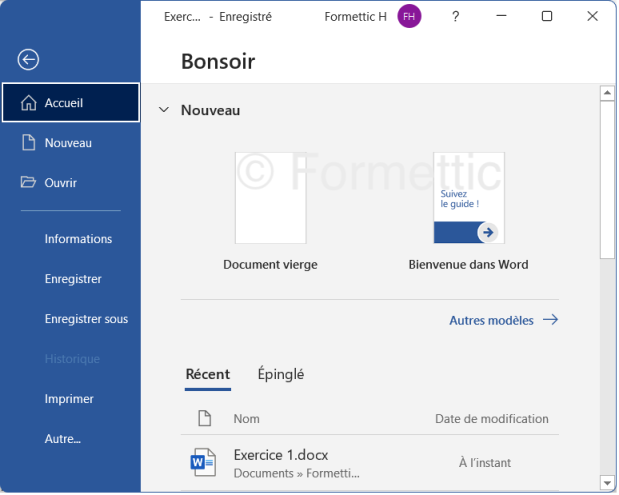Screen dimensions: 619x495
Task: Collapse the Nouveau section chevron
Action: (x=164, y=110)
